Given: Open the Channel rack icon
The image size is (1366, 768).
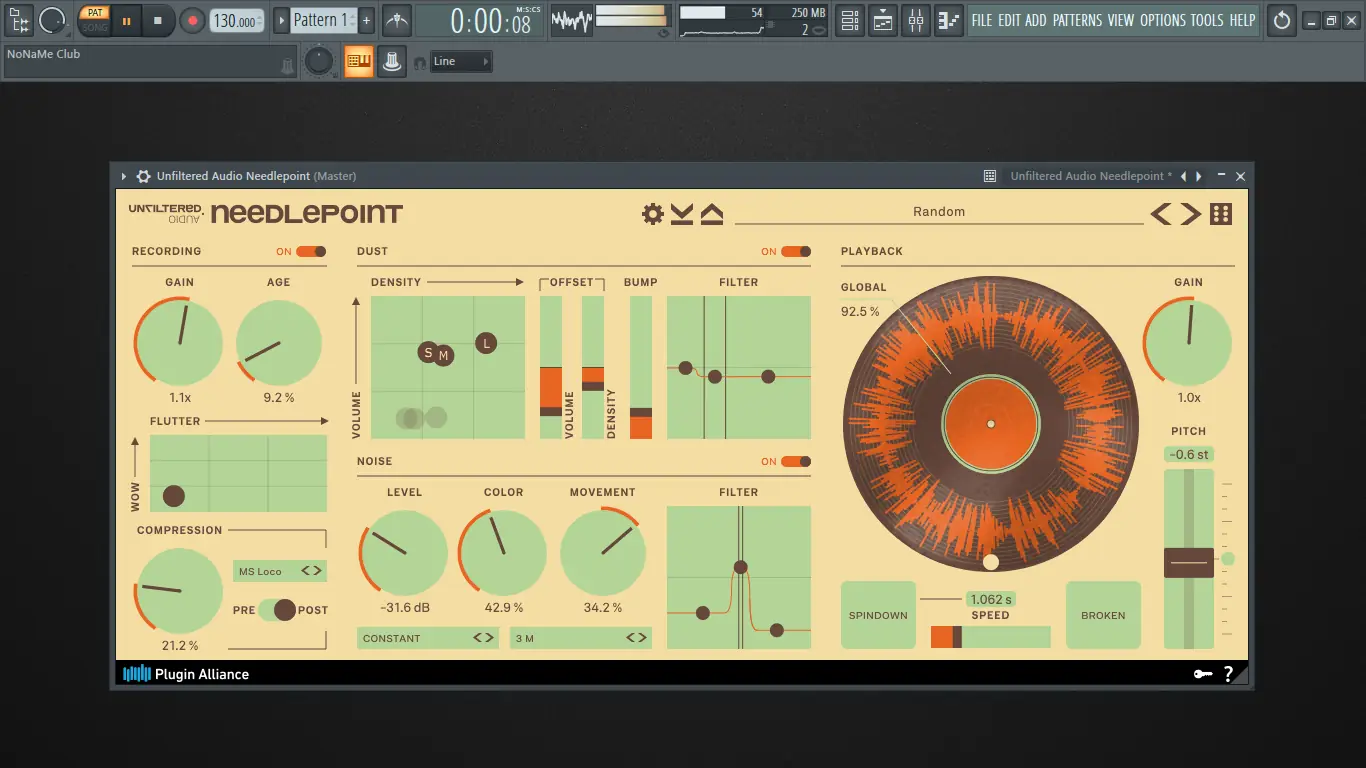Looking at the screenshot, I should click(x=849, y=20).
